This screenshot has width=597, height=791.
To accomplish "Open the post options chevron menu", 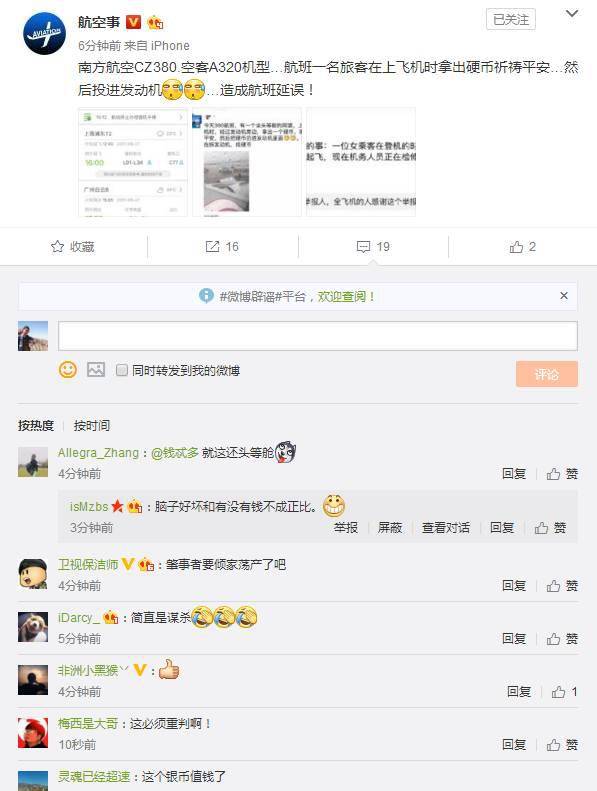I will pyautogui.click(x=572, y=14).
